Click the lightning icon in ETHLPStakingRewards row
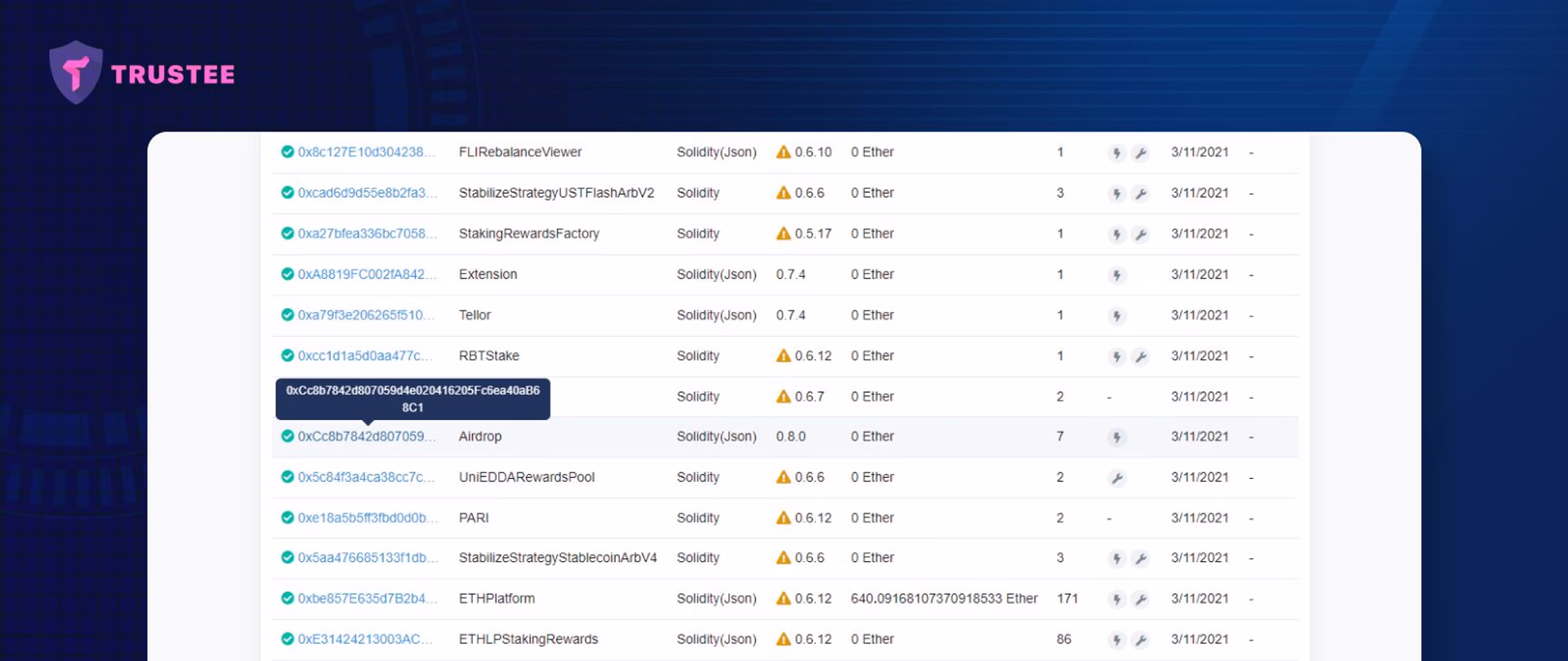The height and width of the screenshot is (661, 1568). pos(1116,640)
